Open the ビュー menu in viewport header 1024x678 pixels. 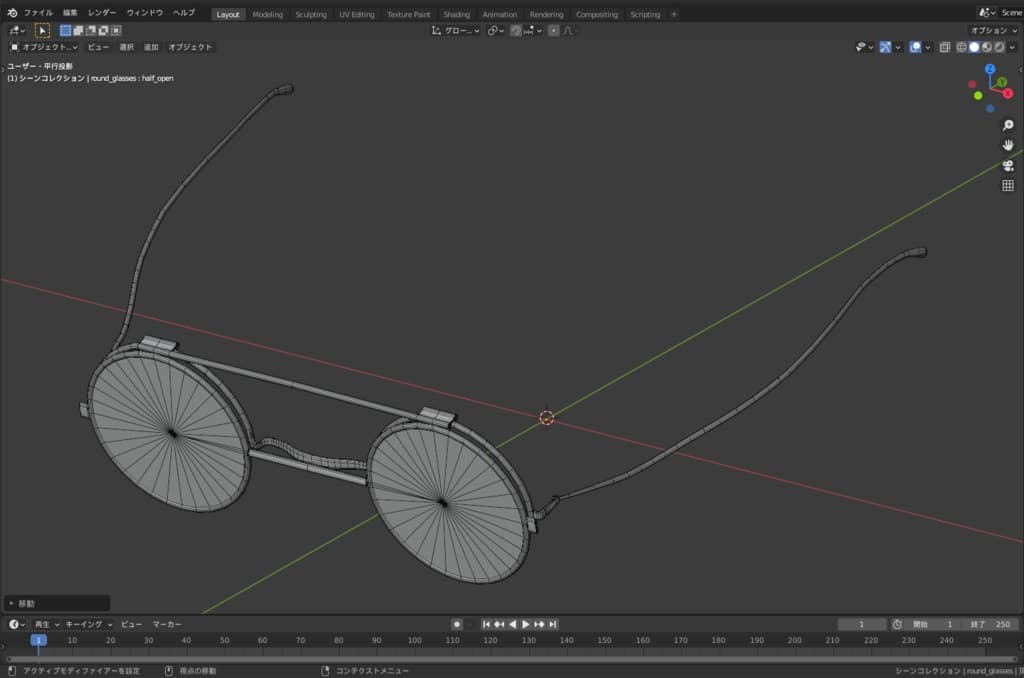click(x=98, y=47)
